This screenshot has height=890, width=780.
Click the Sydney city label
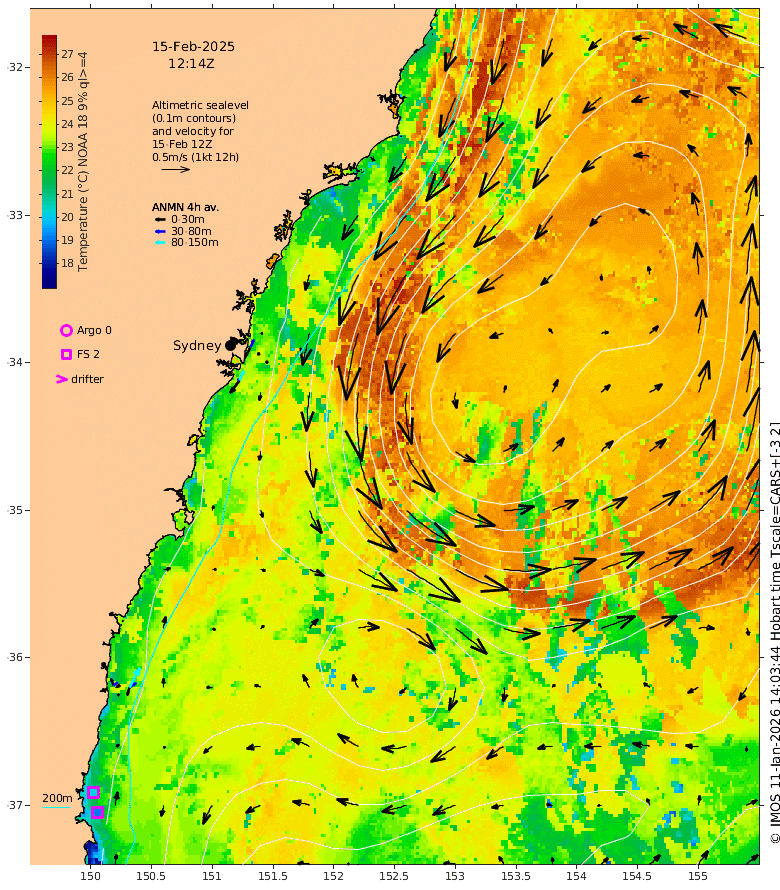click(x=197, y=346)
